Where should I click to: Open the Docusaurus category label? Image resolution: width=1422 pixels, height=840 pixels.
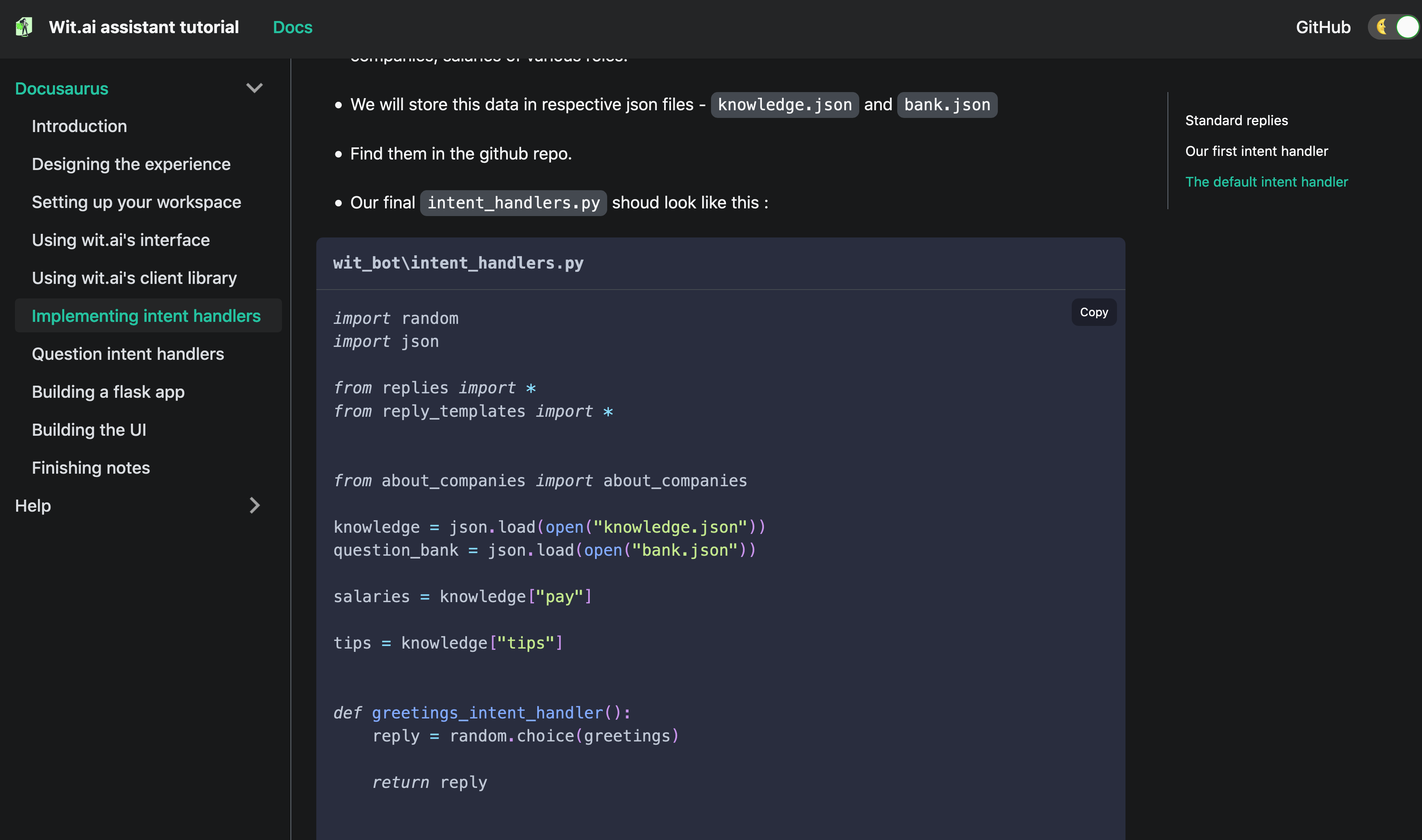pyautogui.click(x=62, y=89)
